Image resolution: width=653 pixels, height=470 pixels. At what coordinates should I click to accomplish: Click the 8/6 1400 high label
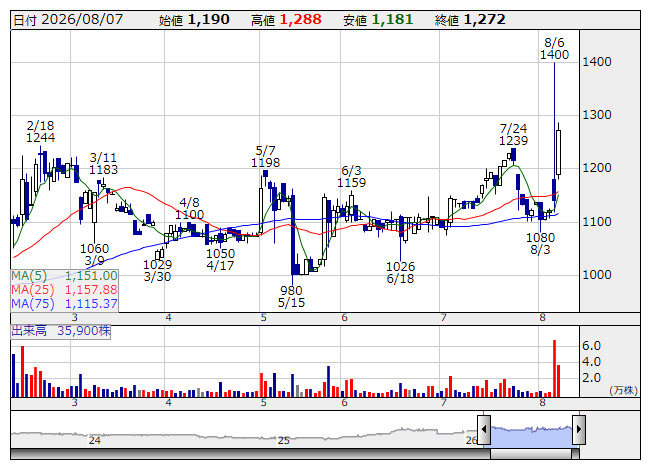(x=554, y=49)
